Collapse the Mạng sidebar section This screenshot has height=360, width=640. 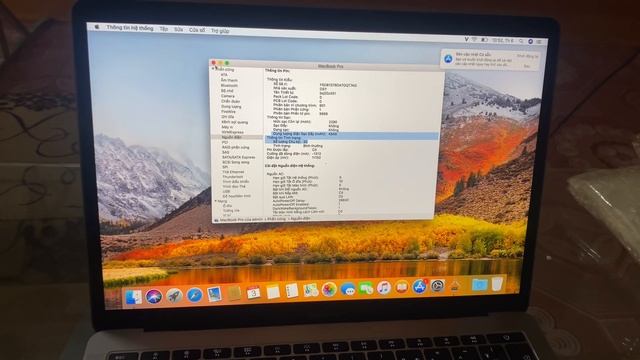click(x=216, y=201)
